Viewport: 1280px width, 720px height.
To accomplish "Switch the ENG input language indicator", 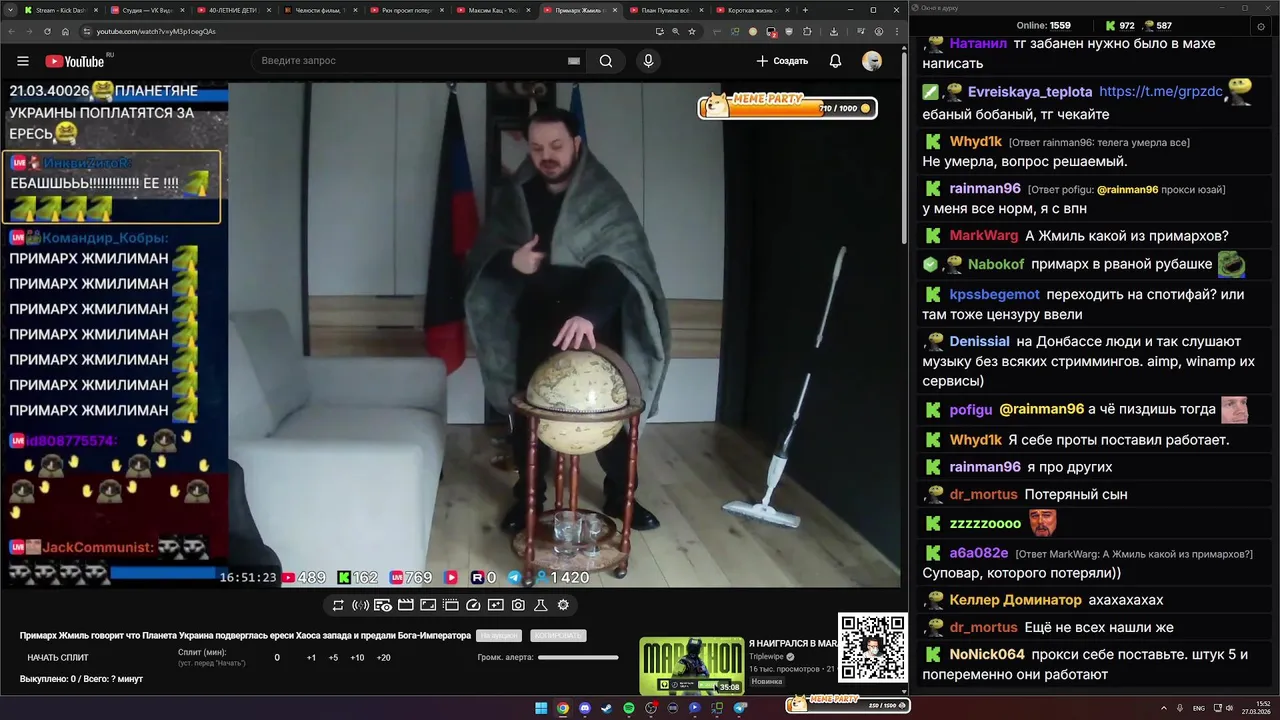I will (1199, 708).
